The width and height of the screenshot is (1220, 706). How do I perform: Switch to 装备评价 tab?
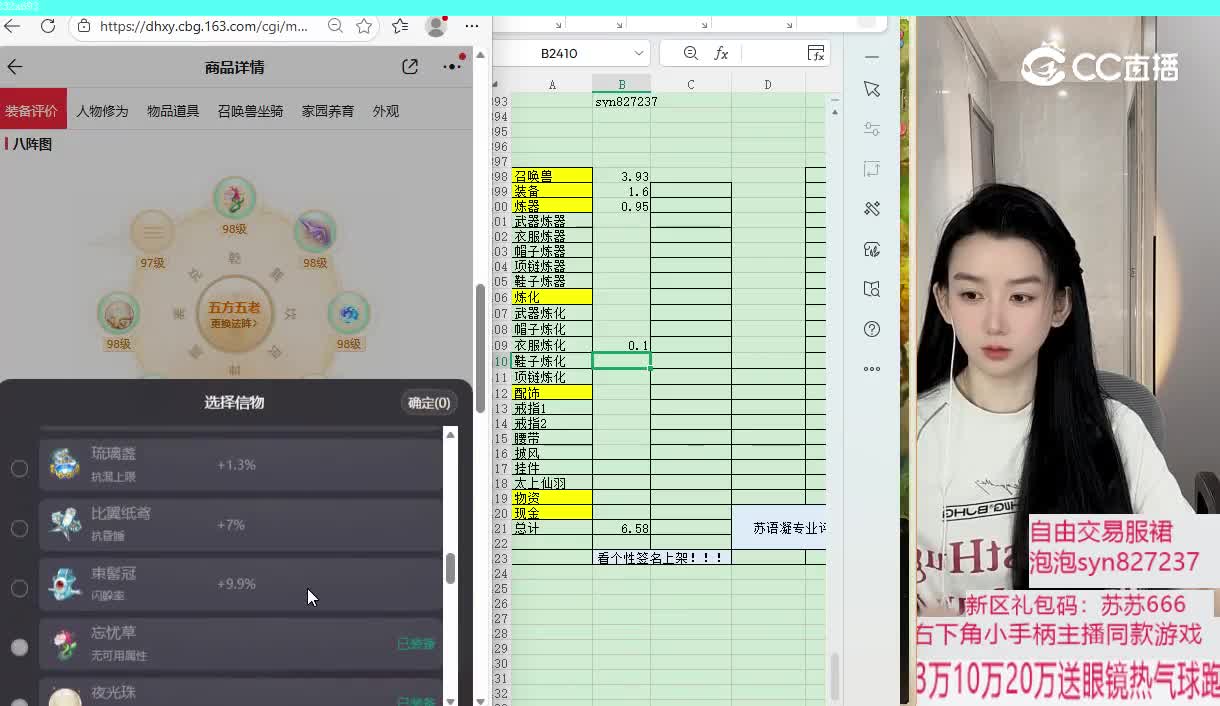[31, 111]
